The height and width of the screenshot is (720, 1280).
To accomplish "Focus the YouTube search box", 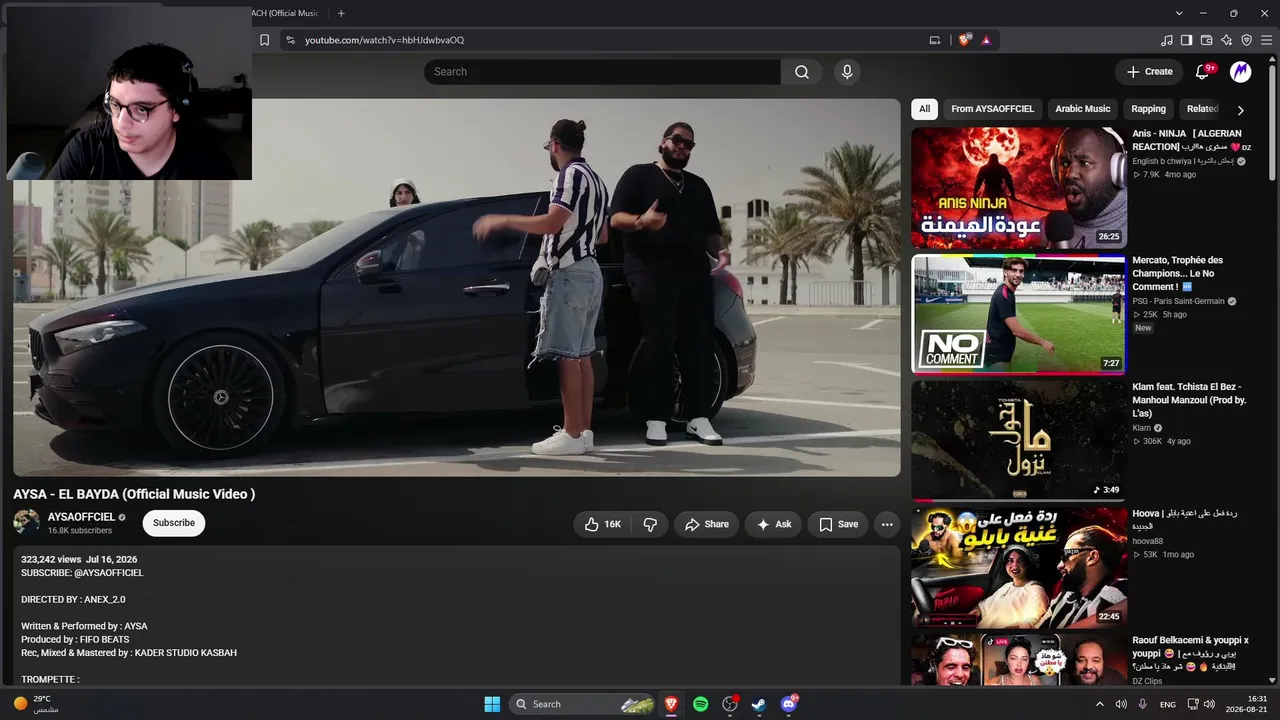I will coord(602,72).
